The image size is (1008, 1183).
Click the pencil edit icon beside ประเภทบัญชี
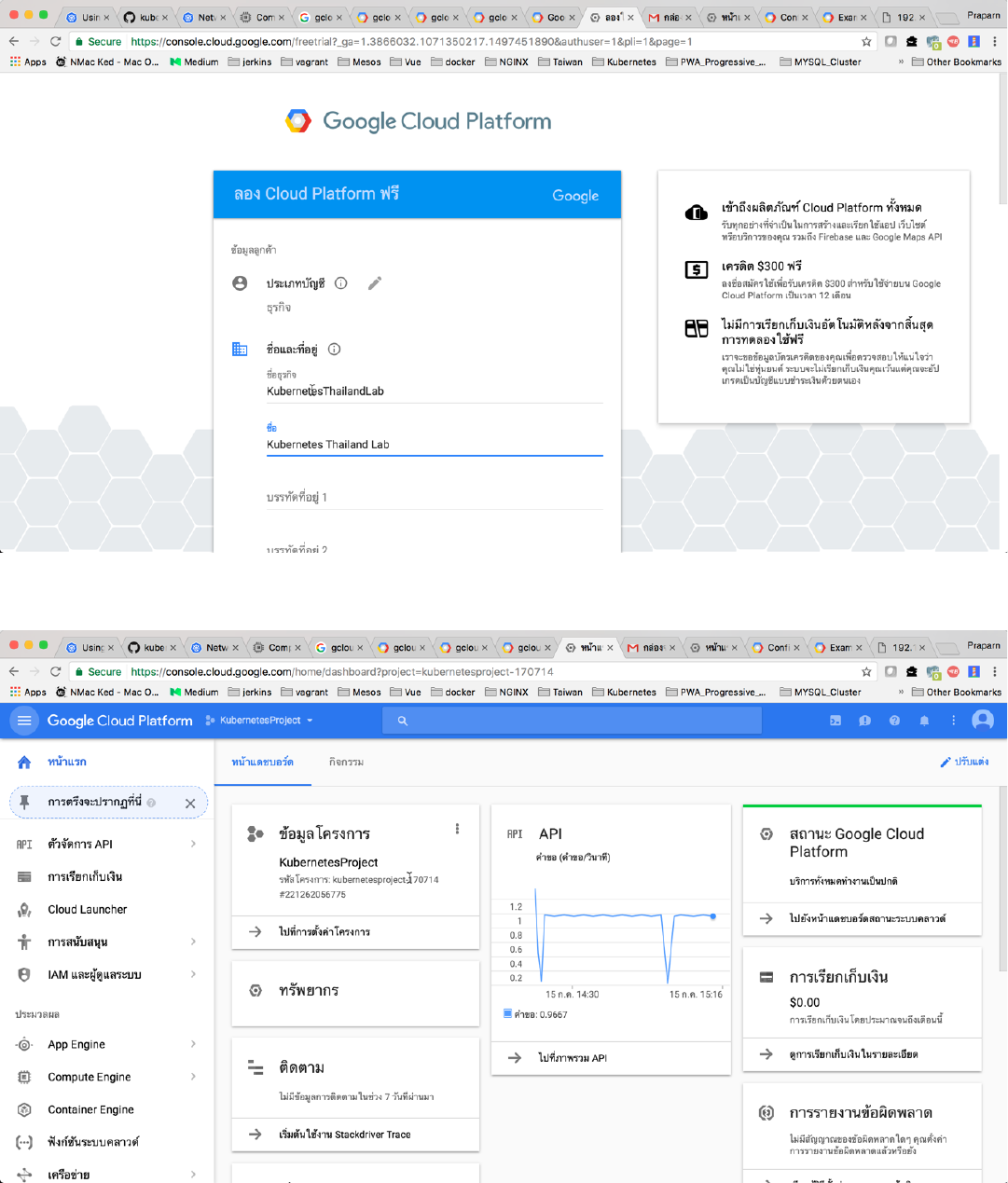point(375,283)
